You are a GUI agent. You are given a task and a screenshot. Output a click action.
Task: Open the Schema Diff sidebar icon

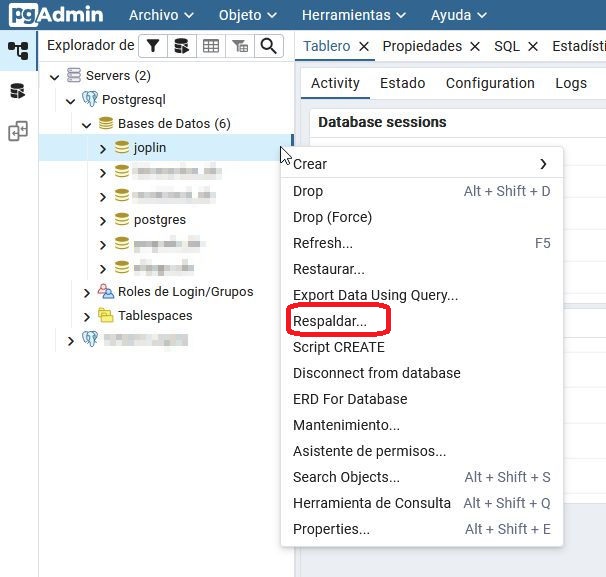tap(18, 132)
